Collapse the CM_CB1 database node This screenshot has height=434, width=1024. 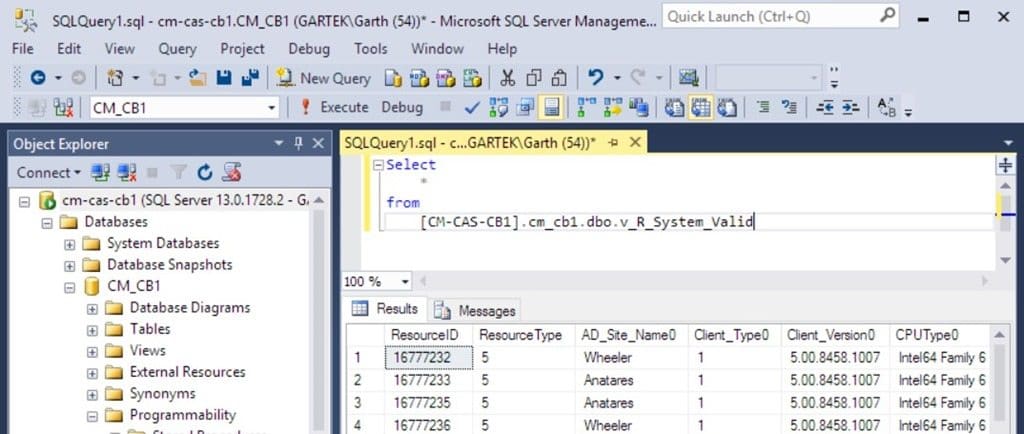(x=69, y=287)
